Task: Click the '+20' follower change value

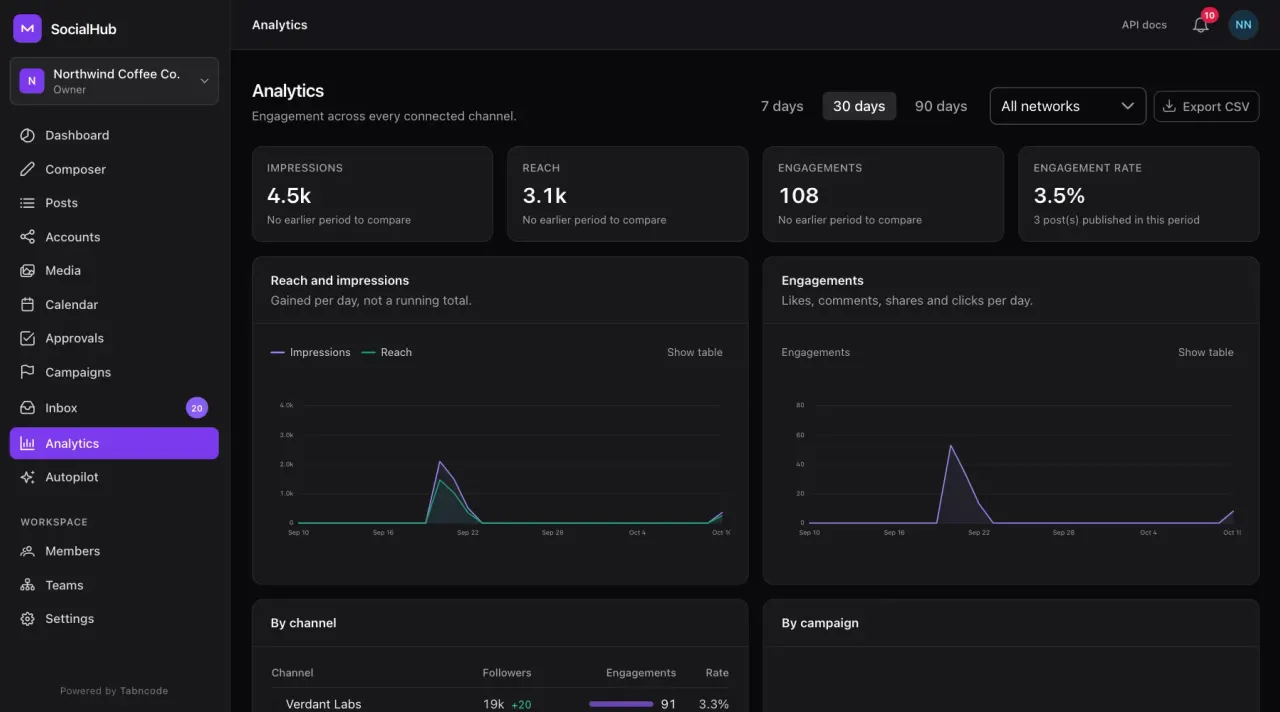Action: (x=521, y=705)
